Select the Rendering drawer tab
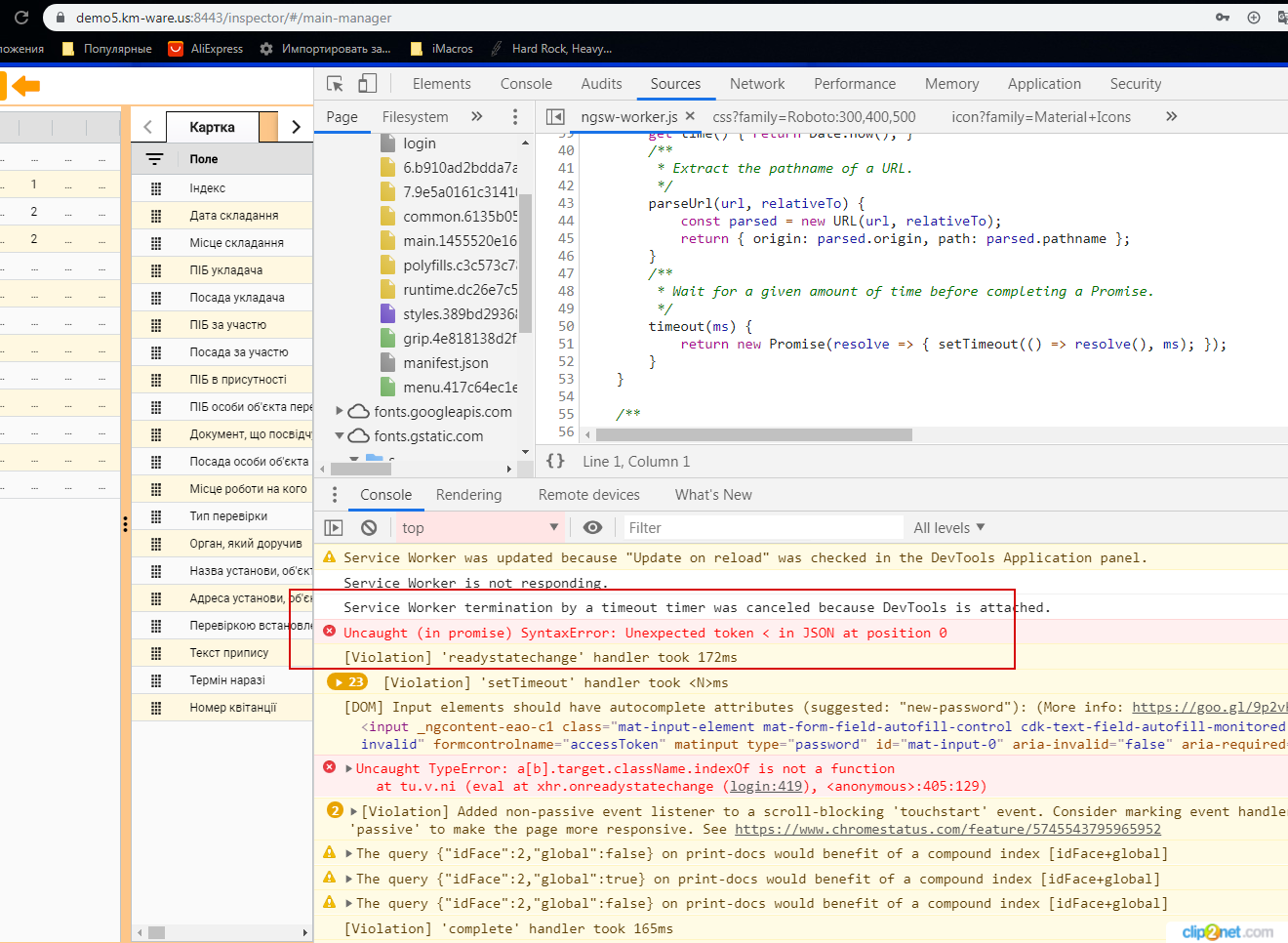The height and width of the screenshot is (943, 1288). [x=468, y=495]
